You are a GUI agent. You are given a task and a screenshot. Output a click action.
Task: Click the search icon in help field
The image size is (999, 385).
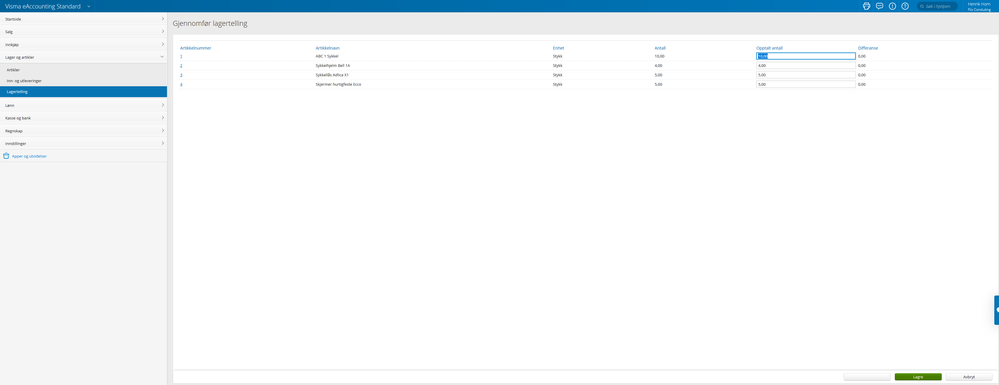[922, 6]
